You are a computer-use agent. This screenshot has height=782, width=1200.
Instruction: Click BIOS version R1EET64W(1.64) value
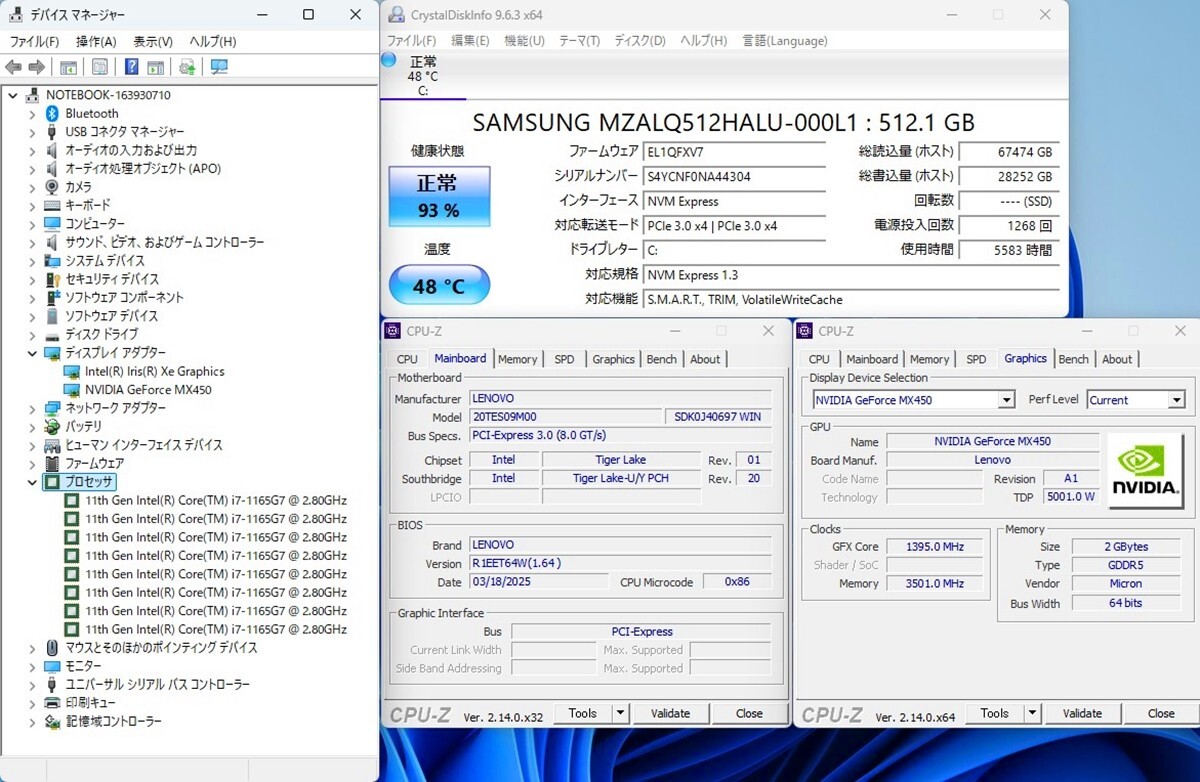[620, 563]
